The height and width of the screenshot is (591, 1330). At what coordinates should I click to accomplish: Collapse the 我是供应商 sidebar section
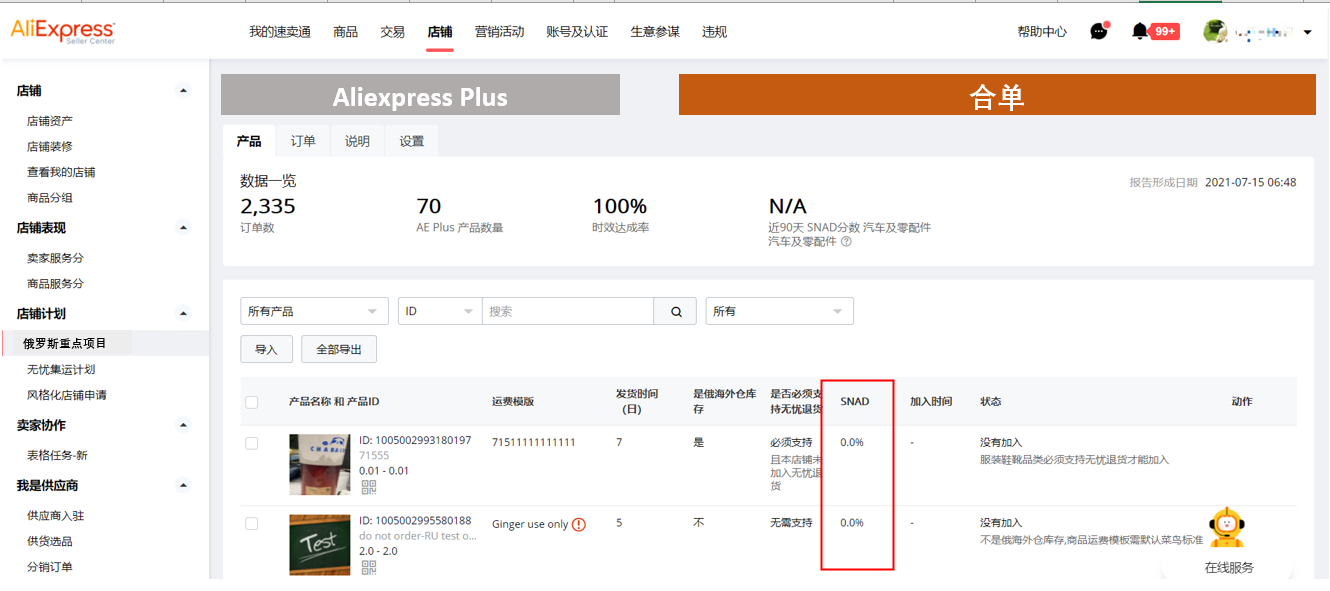[x=183, y=485]
